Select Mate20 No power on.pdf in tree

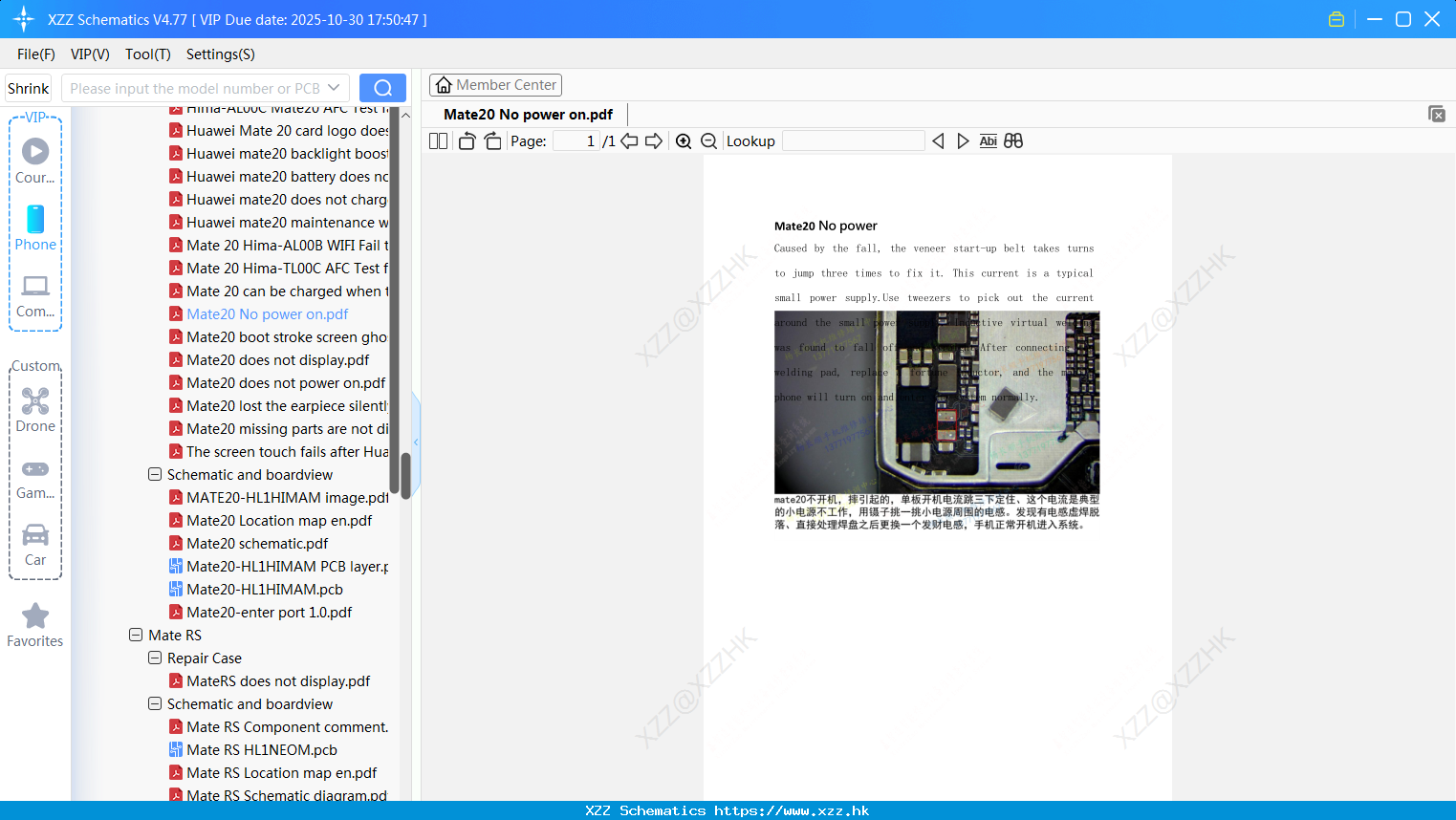pyautogui.click(x=258, y=314)
